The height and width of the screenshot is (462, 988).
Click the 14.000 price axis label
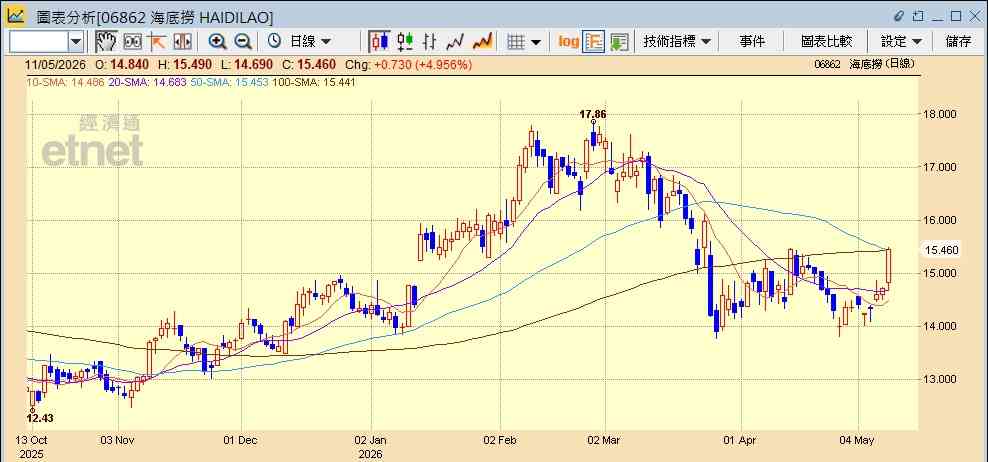click(941, 326)
